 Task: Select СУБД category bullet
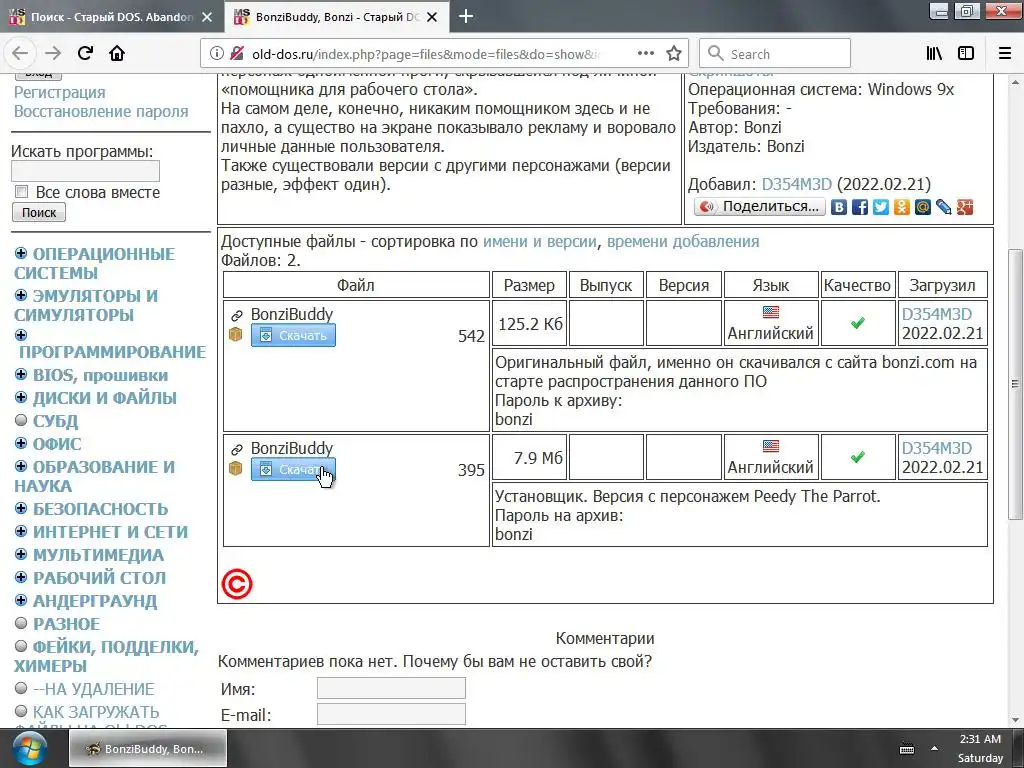(21, 420)
